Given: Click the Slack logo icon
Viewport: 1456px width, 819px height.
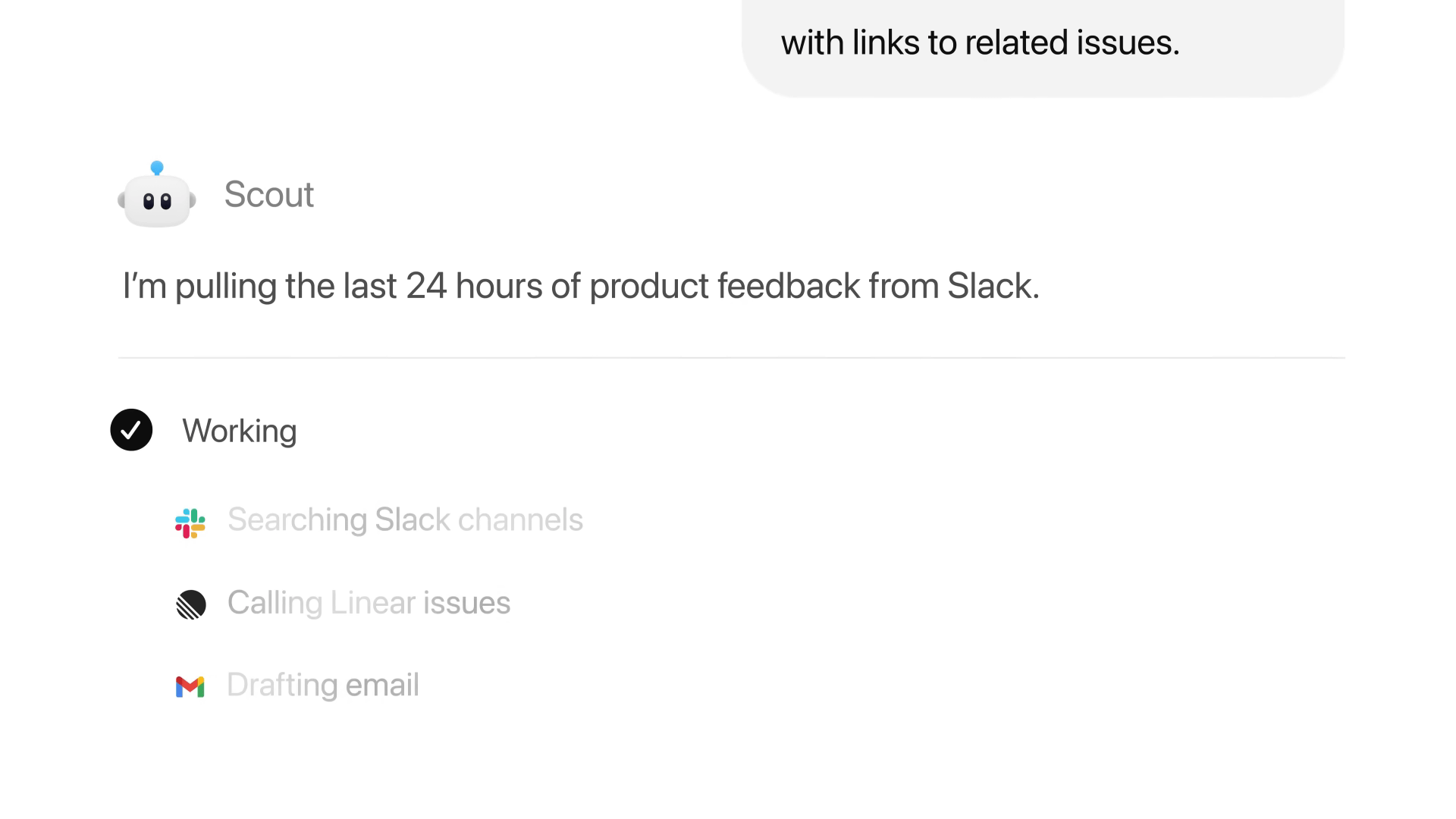Looking at the screenshot, I should pos(190,523).
